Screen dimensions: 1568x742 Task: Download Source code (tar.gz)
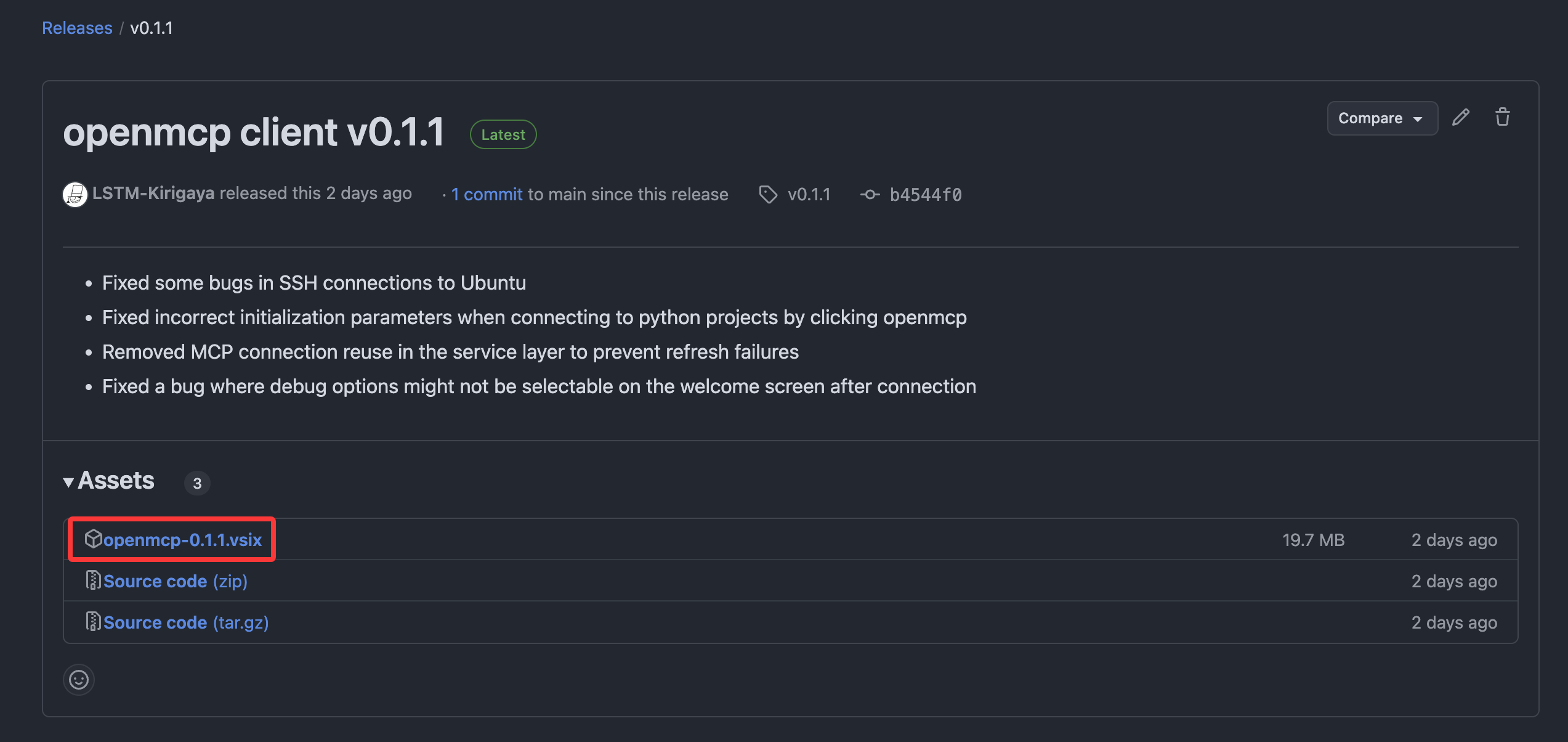185,622
